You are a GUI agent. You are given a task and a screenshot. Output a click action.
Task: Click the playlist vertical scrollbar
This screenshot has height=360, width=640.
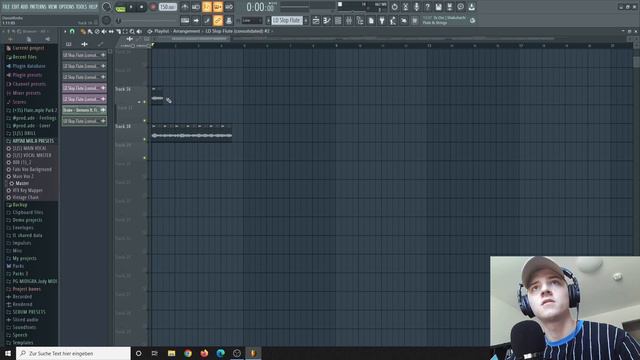click(636, 62)
